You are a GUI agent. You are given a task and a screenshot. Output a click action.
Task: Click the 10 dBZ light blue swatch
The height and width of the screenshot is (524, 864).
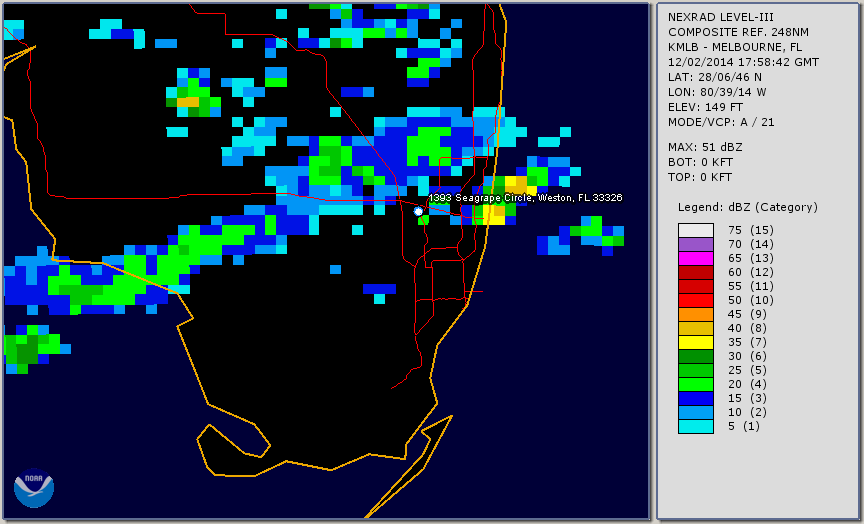point(695,413)
